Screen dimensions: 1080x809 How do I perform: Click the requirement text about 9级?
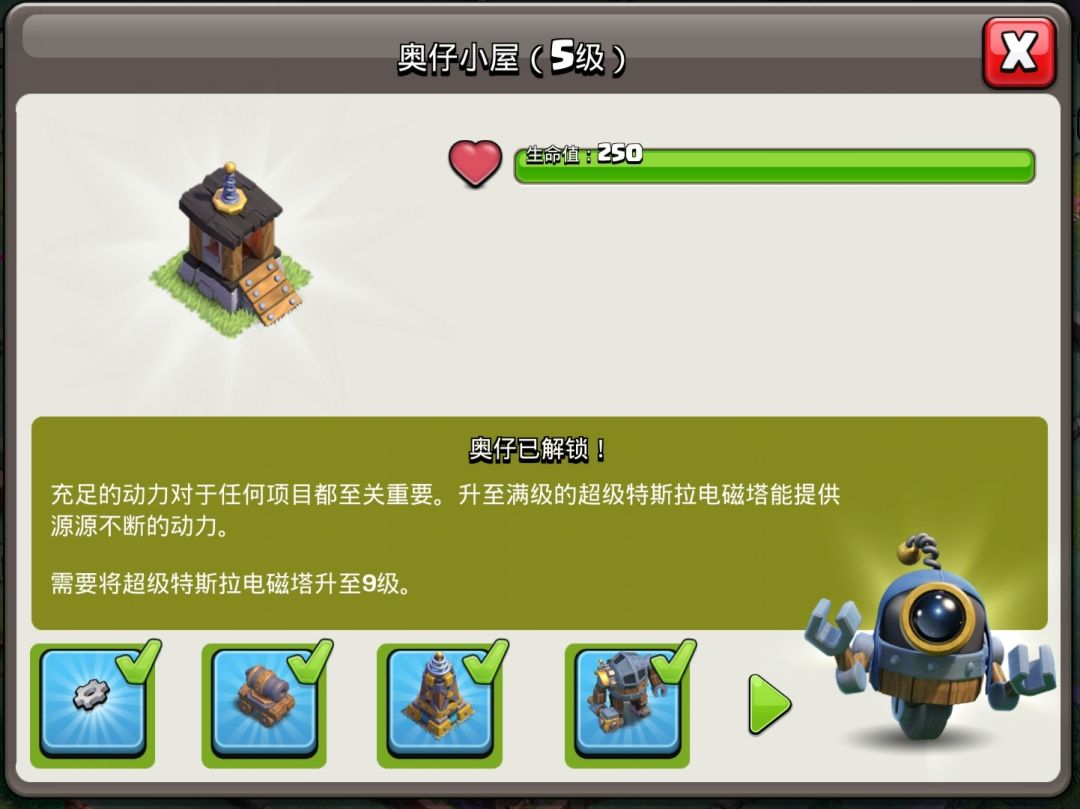tap(231, 584)
